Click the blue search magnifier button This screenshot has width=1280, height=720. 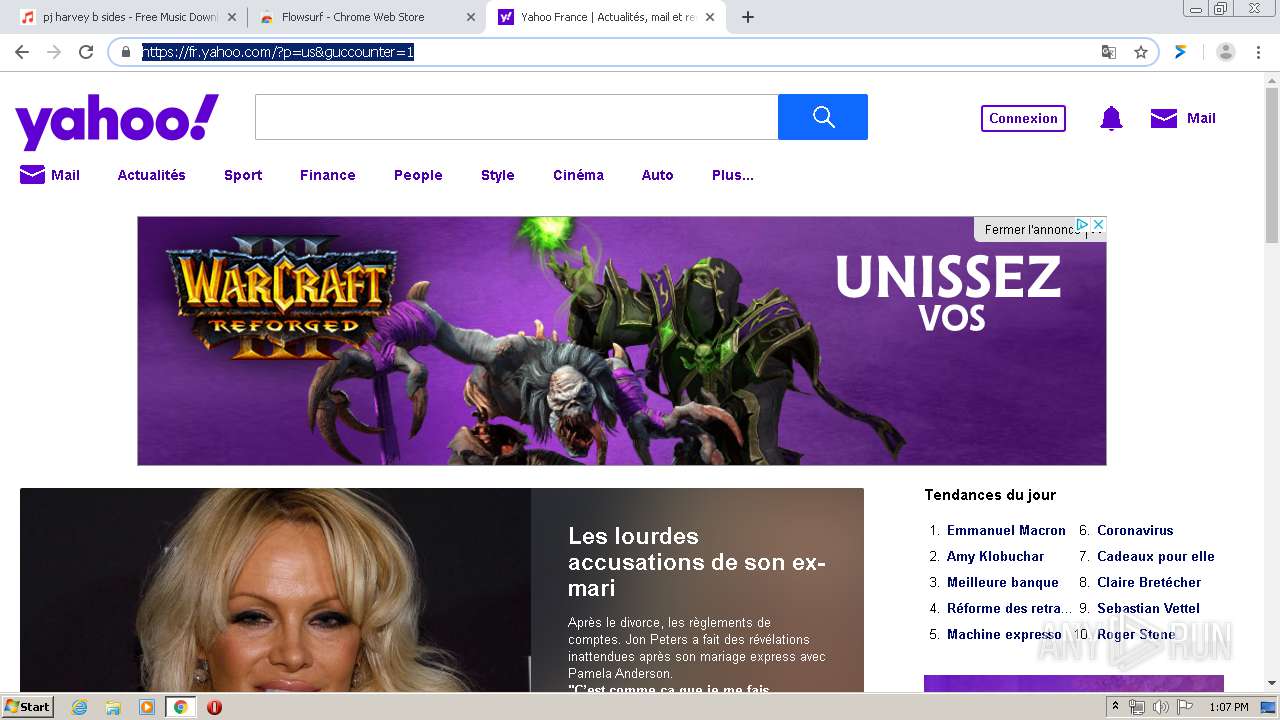click(823, 117)
